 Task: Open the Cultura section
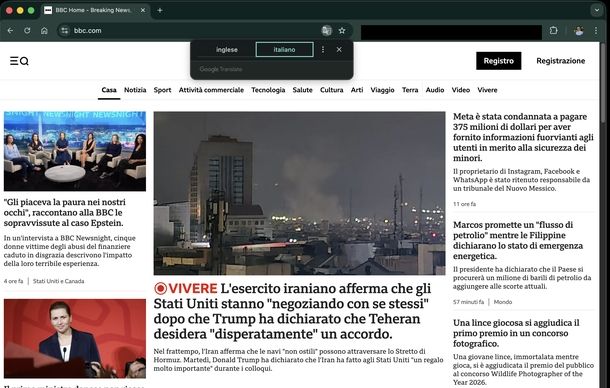[331, 90]
